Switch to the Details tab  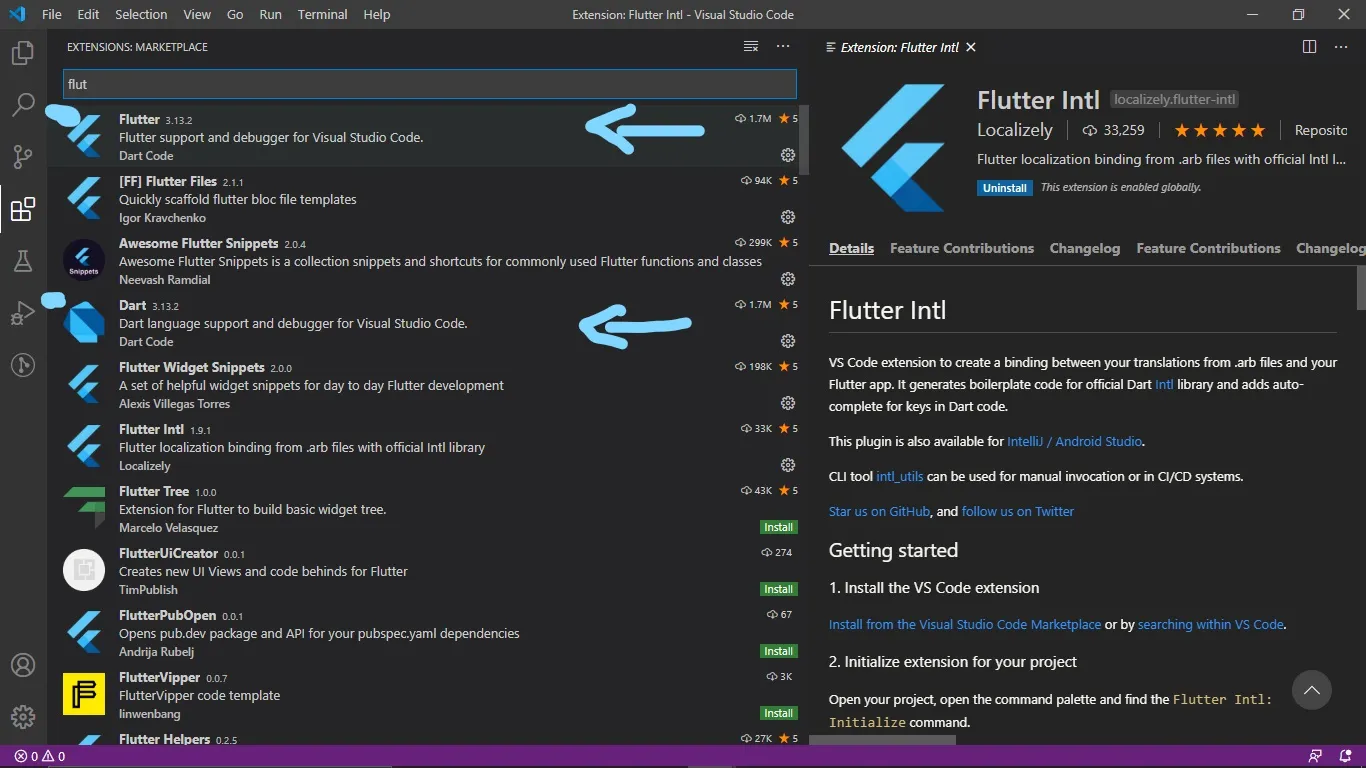click(x=852, y=248)
